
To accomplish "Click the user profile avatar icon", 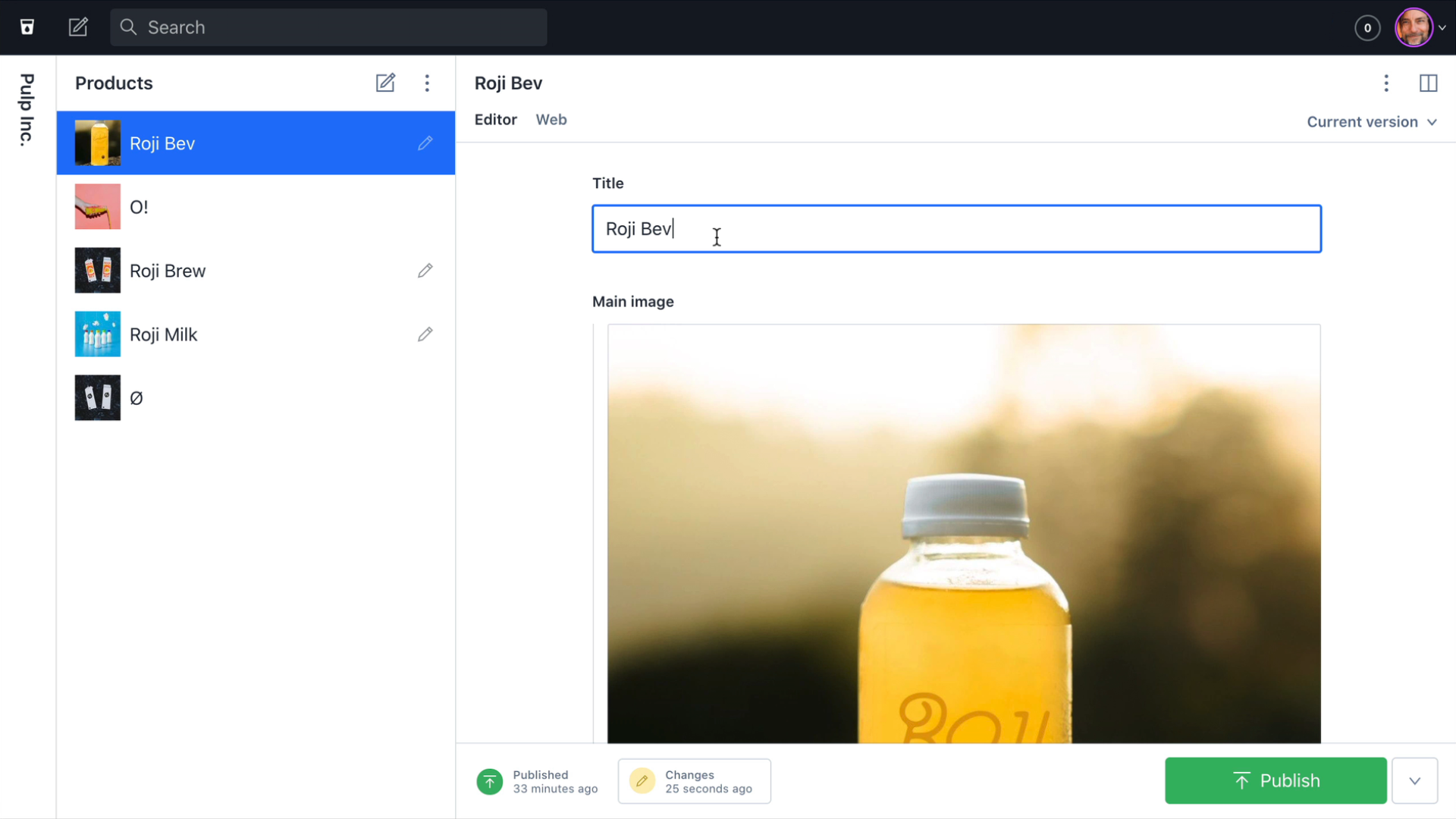I will pos(1414,27).
